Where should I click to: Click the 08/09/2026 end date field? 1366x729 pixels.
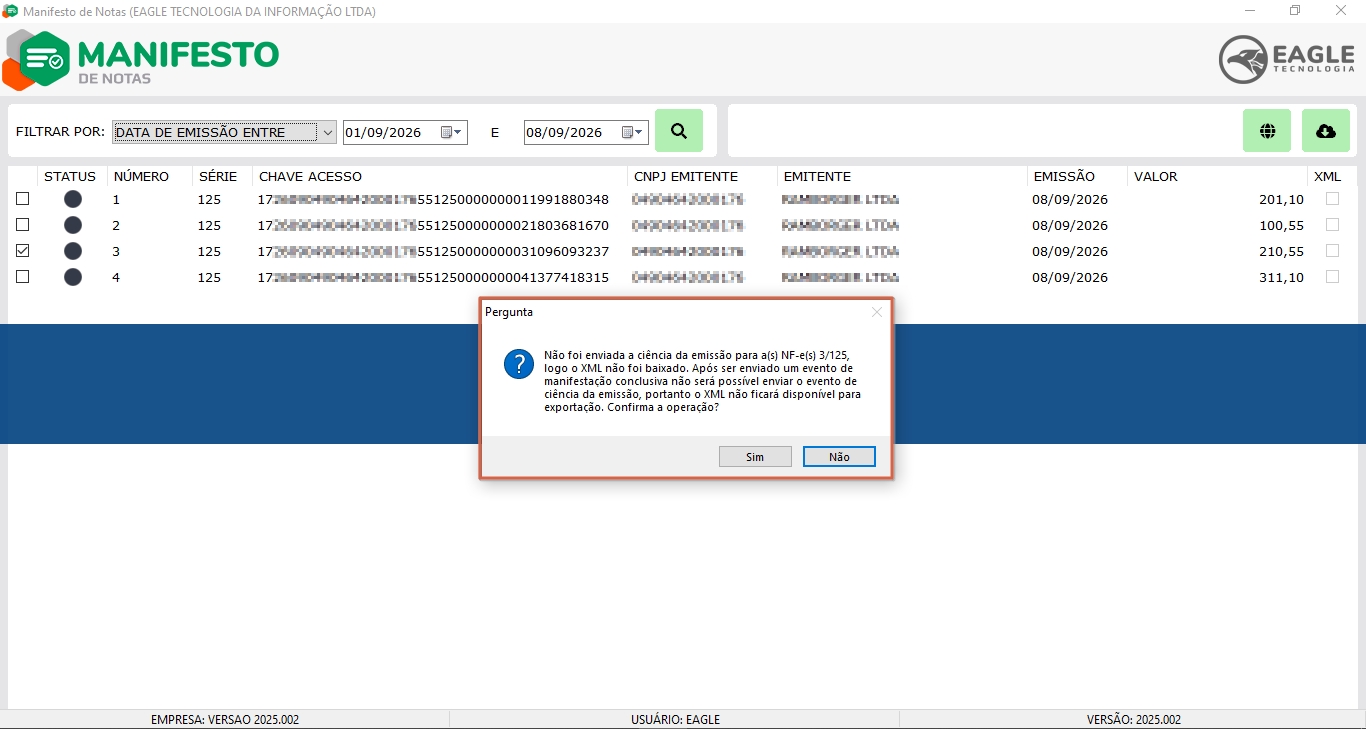tap(565, 132)
